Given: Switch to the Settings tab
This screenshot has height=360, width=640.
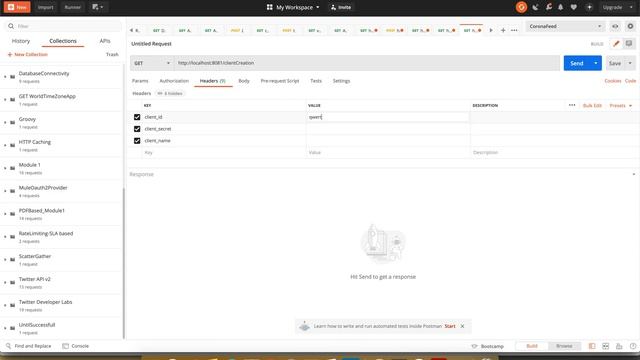Looking at the screenshot, I should click(341, 81).
